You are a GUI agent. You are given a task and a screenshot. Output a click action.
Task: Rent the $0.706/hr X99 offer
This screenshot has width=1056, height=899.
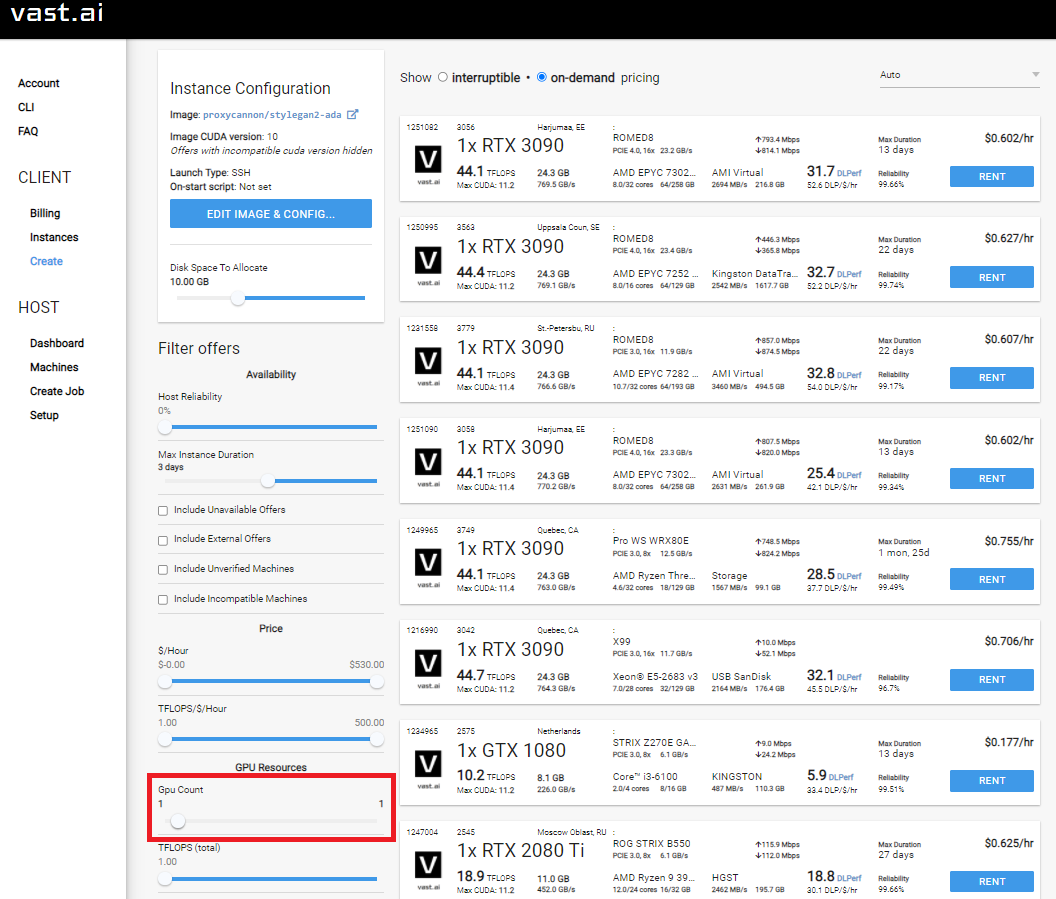pyautogui.click(x=991, y=679)
